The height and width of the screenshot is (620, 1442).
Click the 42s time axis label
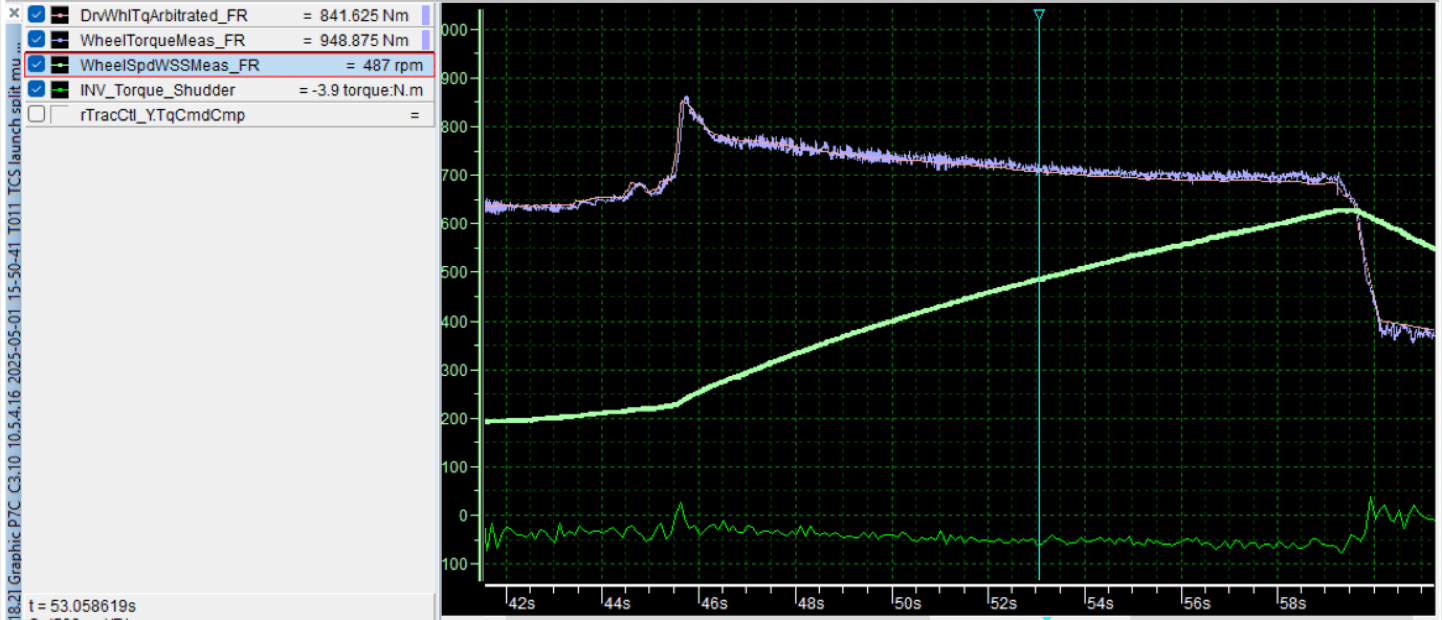pyautogui.click(x=522, y=605)
